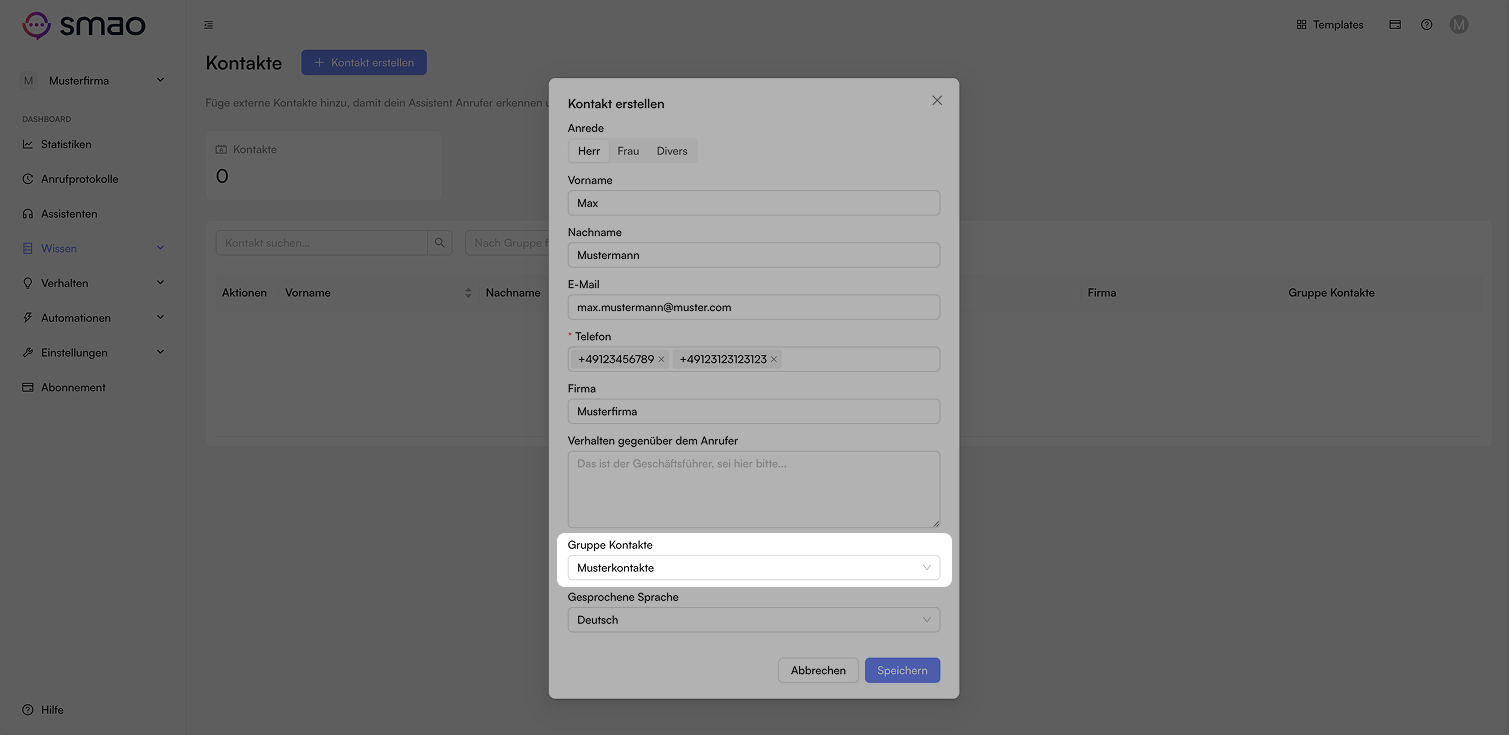Select Divers salutation
1509x735 pixels.
coord(672,151)
